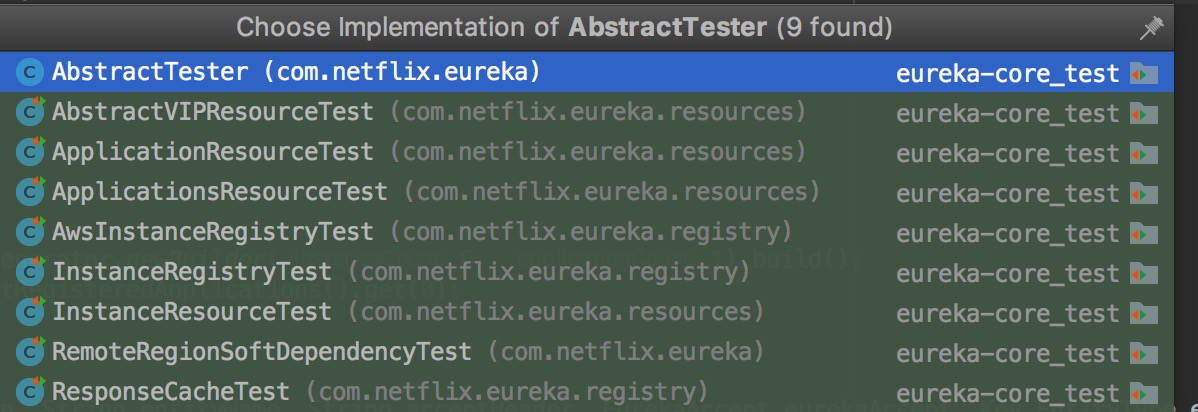This screenshot has height=412, width=1198.
Task: Click class icon beside ResponseCacheTest
Action: click(31, 392)
